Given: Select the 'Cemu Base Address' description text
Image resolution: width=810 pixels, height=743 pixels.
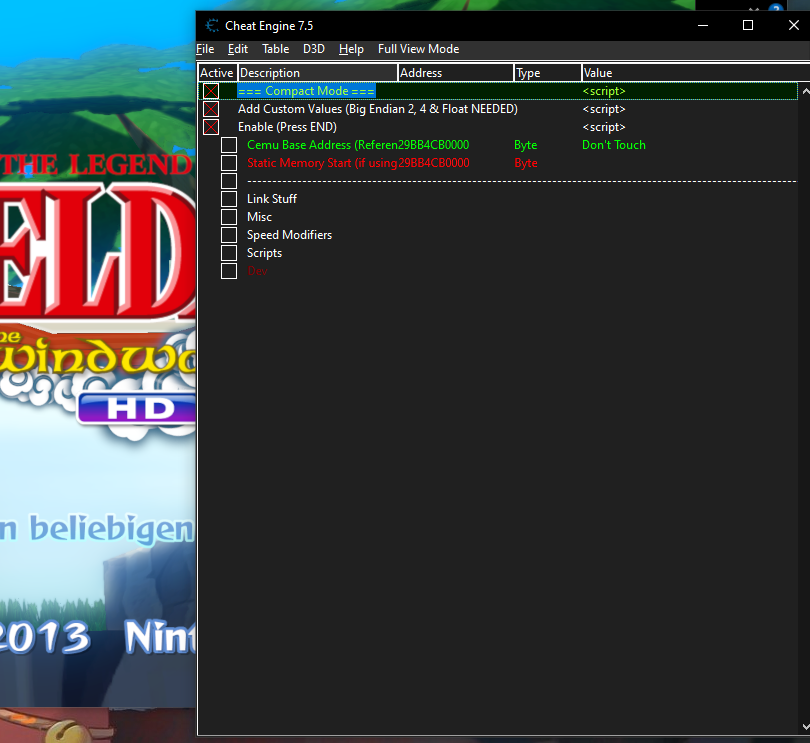Looking at the screenshot, I should tap(322, 145).
